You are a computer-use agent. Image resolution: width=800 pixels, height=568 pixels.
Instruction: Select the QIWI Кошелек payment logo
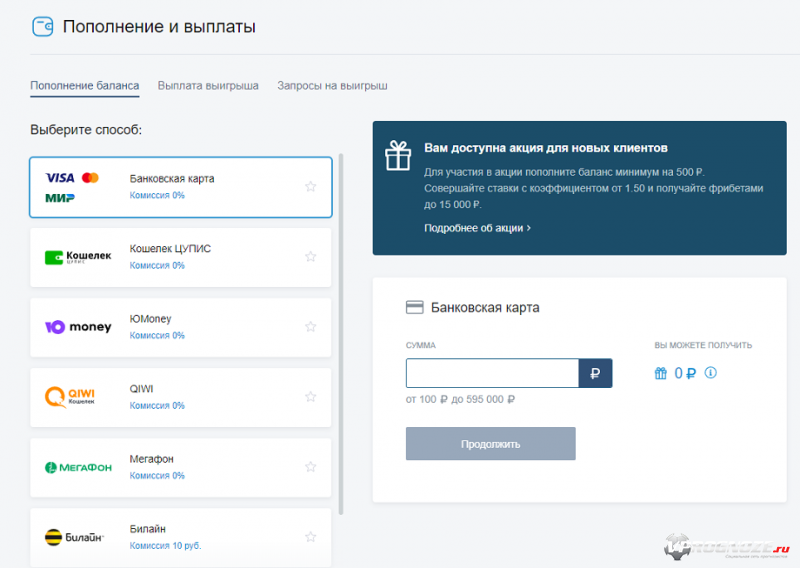coord(70,397)
